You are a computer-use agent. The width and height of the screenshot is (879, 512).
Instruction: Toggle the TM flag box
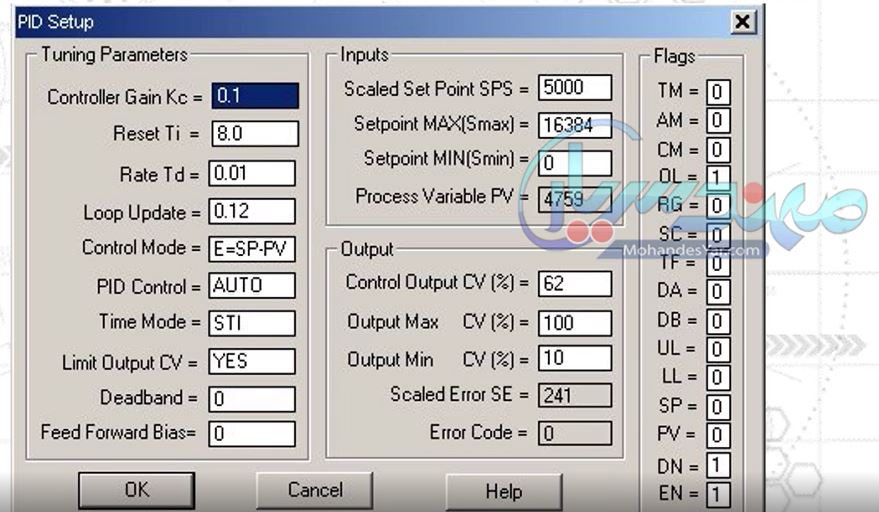[x=718, y=92]
